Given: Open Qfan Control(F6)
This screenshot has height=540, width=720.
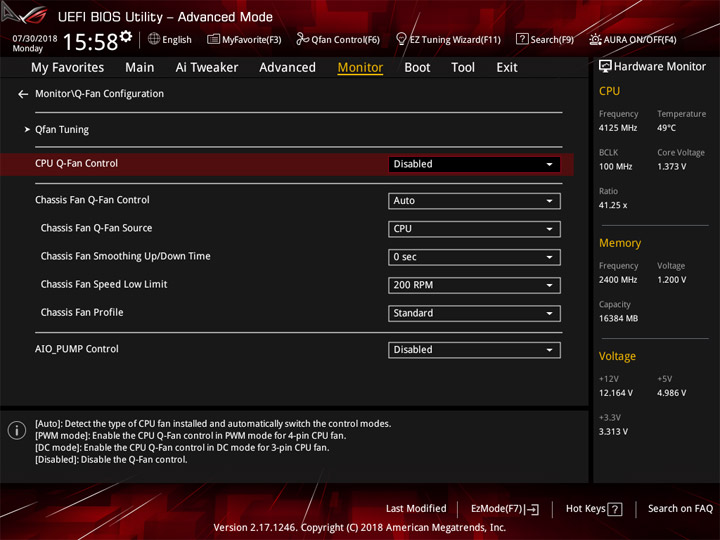Looking at the screenshot, I should [x=338, y=39].
